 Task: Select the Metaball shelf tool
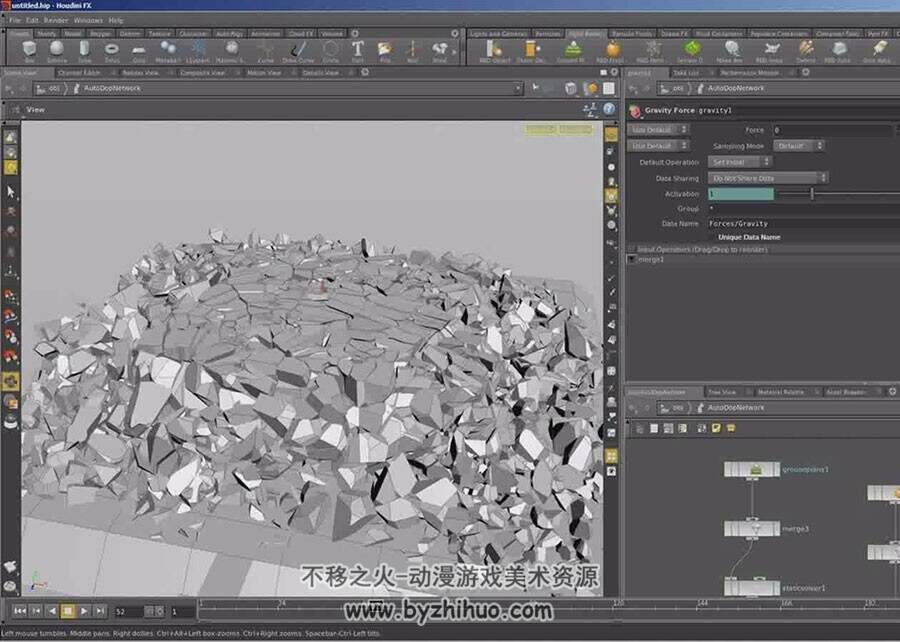[x=168, y=51]
